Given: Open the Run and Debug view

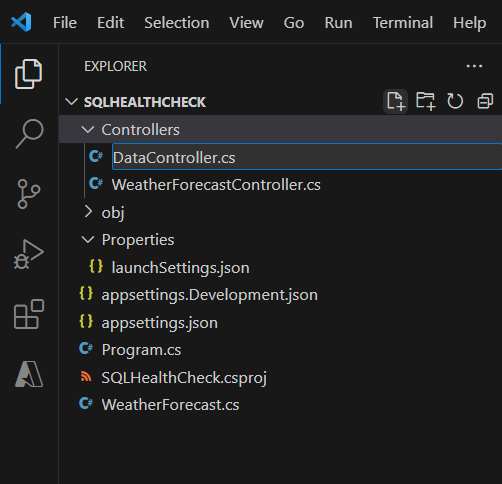Looking at the screenshot, I should [x=29, y=254].
